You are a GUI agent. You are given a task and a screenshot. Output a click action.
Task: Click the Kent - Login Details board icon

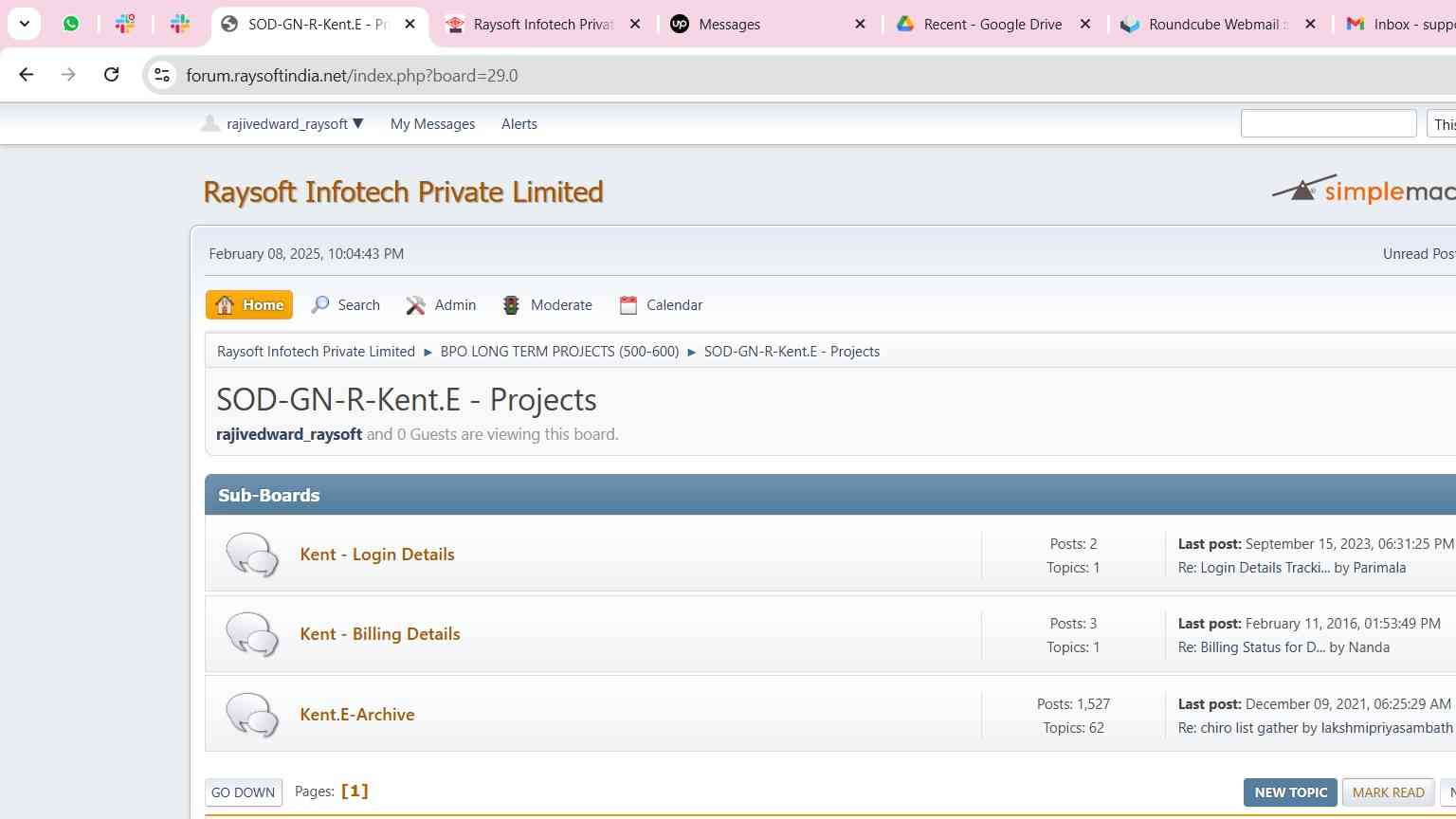(252, 555)
